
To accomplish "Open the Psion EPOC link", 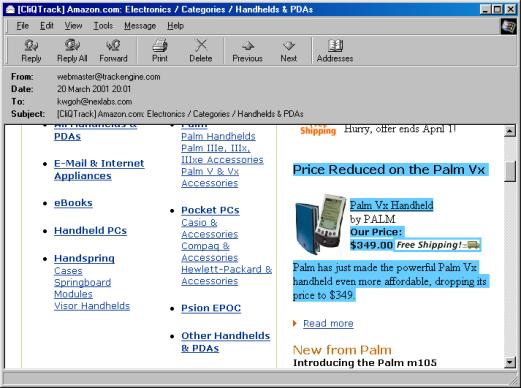I will [211, 308].
